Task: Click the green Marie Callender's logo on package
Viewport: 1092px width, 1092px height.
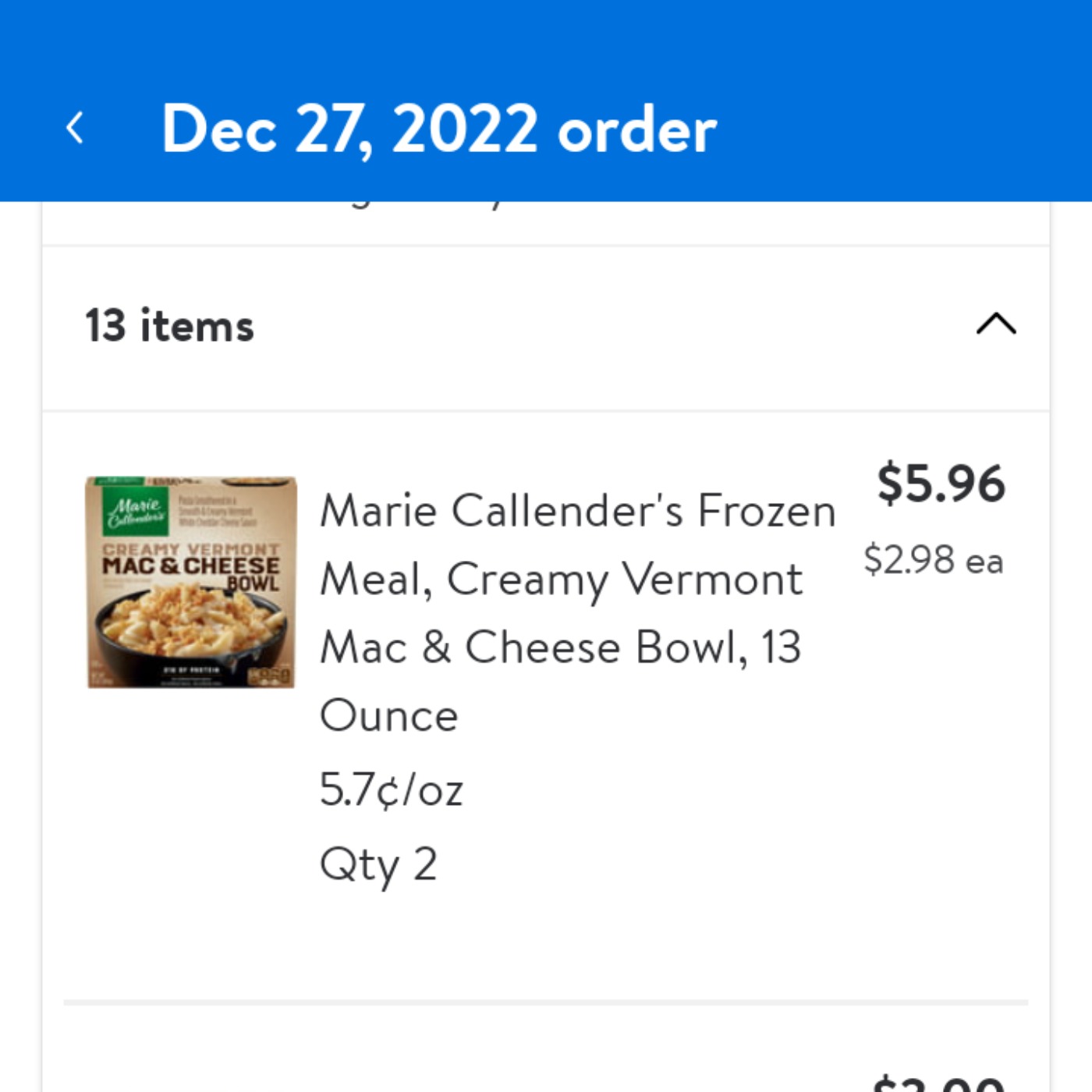Action: point(136,510)
